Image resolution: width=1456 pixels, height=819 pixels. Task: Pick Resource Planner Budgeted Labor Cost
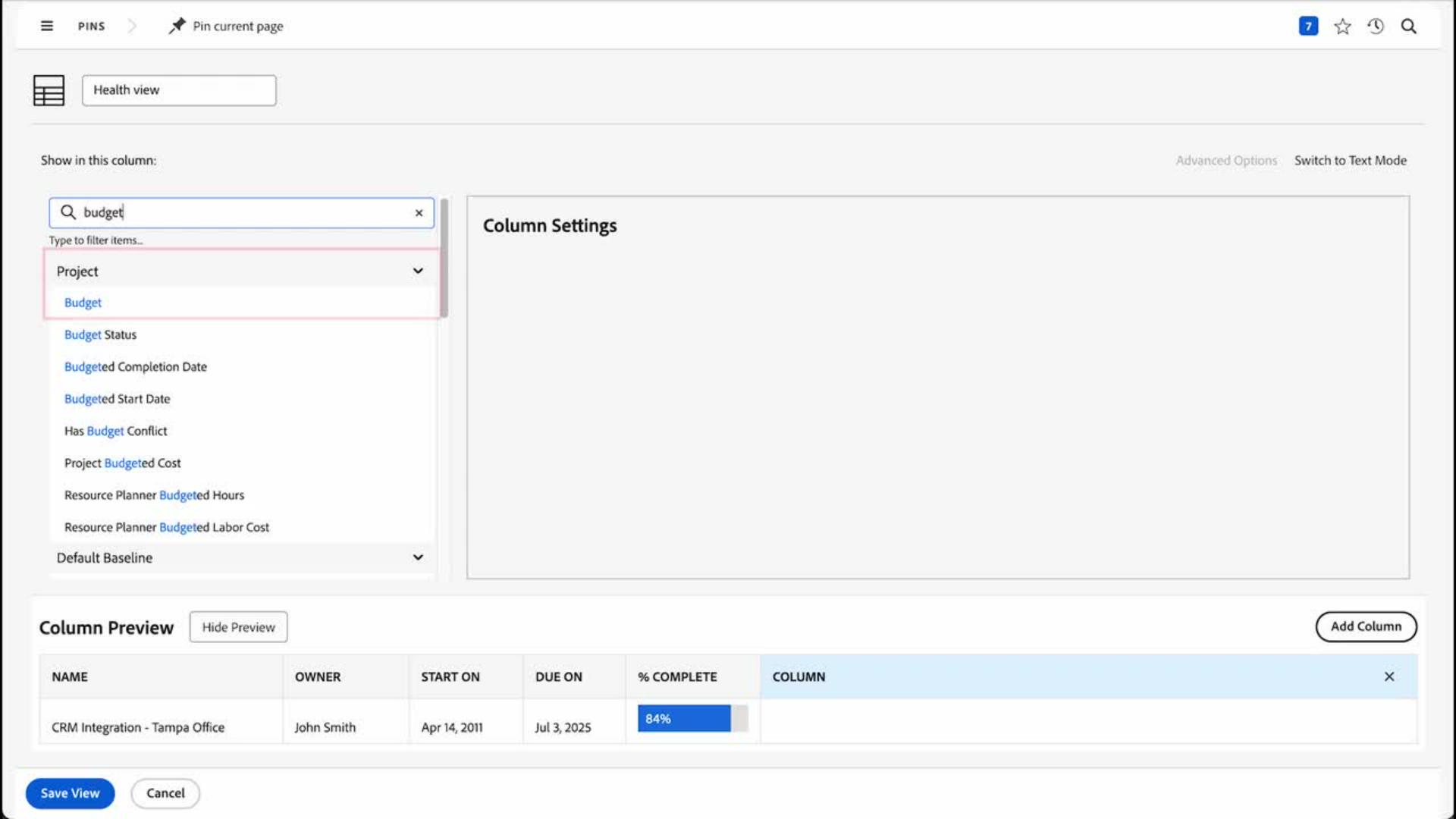(x=166, y=527)
